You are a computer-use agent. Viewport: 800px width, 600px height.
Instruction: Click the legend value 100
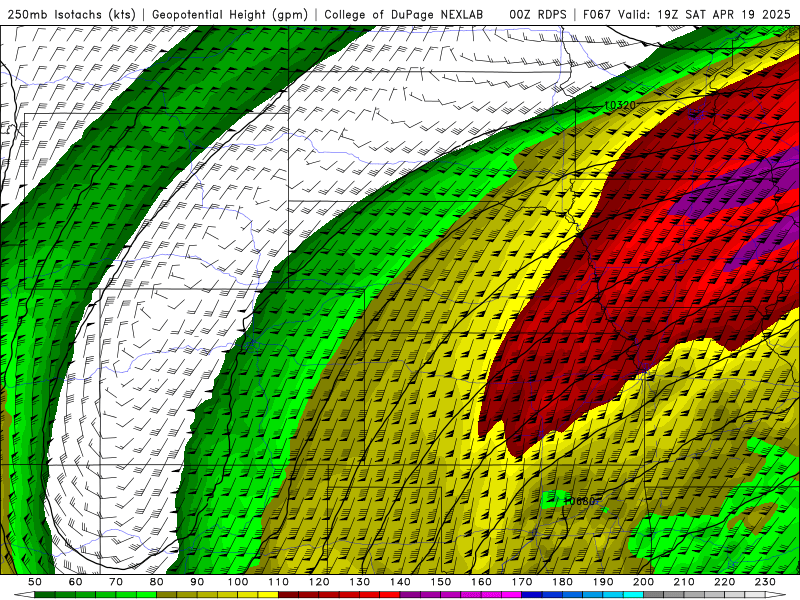pyautogui.click(x=238, y=582)
